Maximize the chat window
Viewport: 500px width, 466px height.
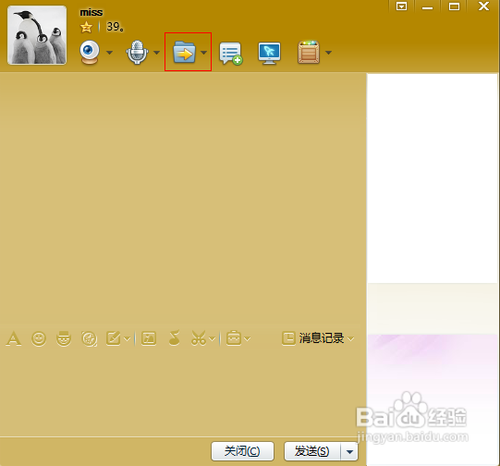454,6
